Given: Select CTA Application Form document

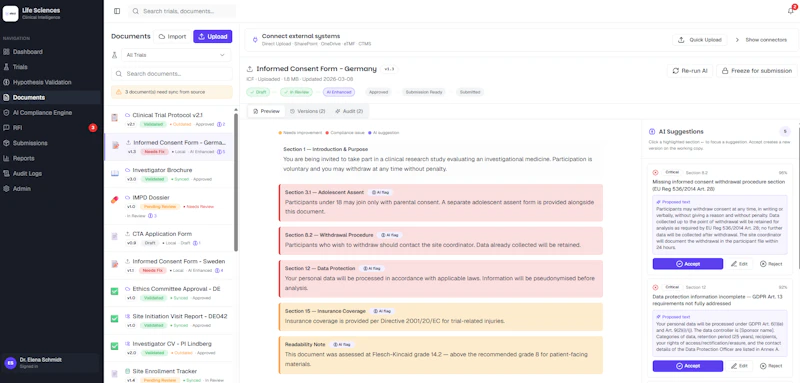Looking at the screenshot, I should pyautogui.click(x=169, y=238).
